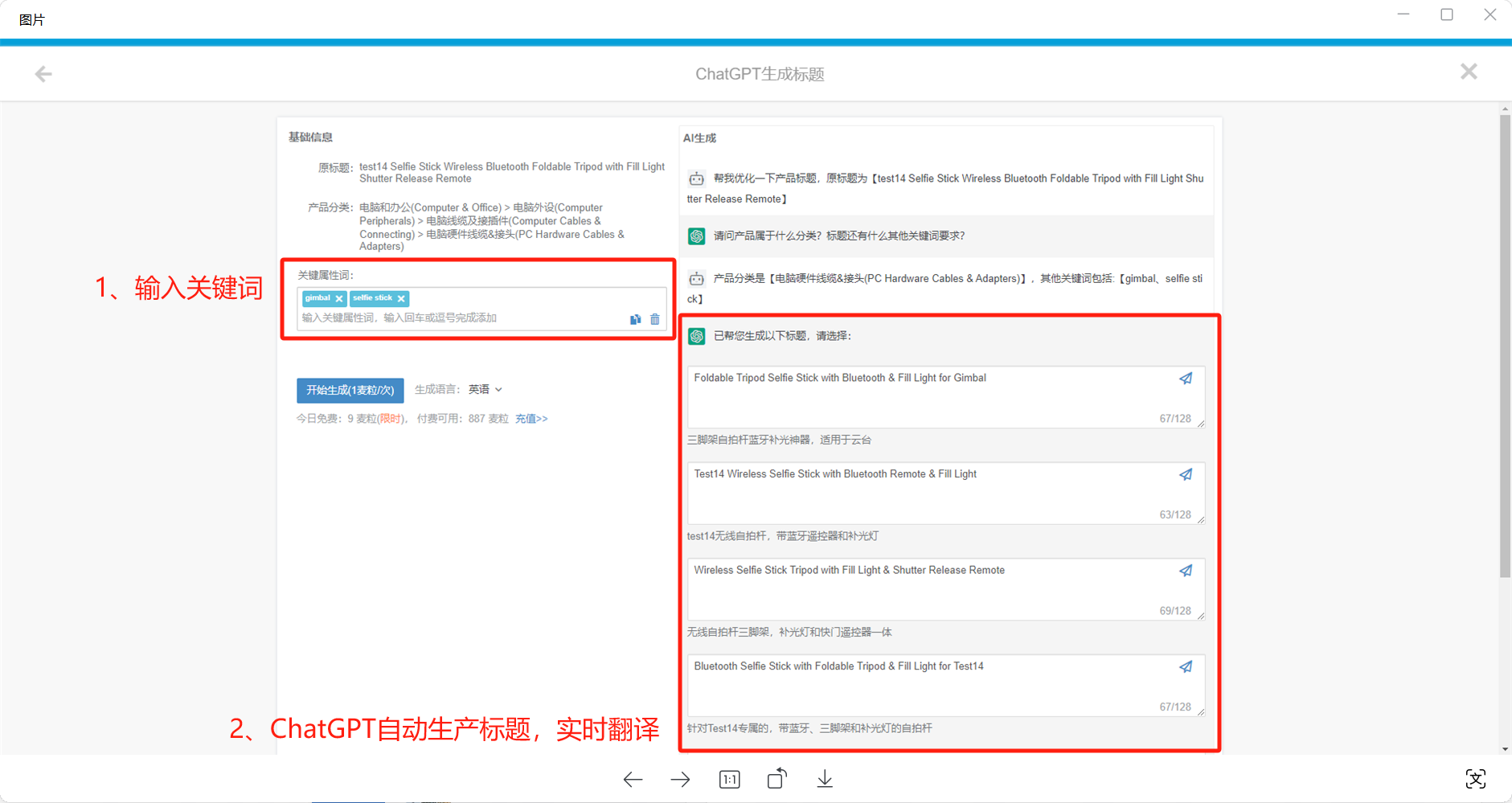This screenshot has height=803, width=1512.
Task: Maximize the image viewer window
Action: coord(1447,14)
